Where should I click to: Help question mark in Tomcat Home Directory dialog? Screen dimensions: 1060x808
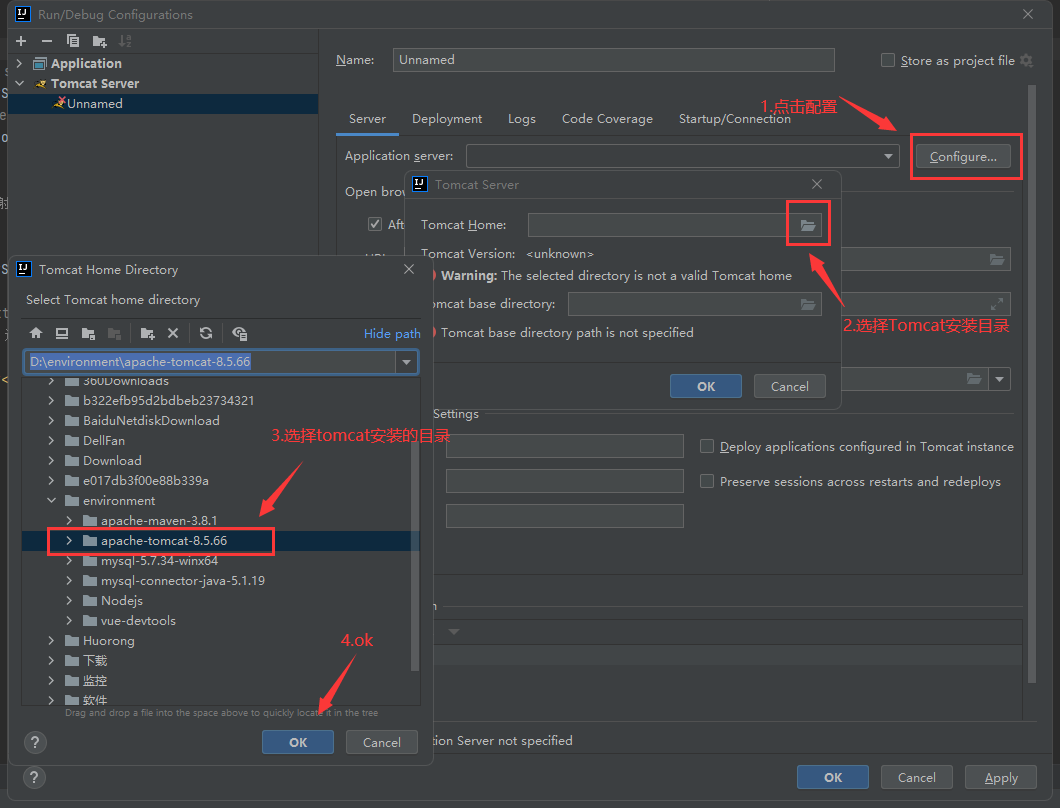point(35,742)
